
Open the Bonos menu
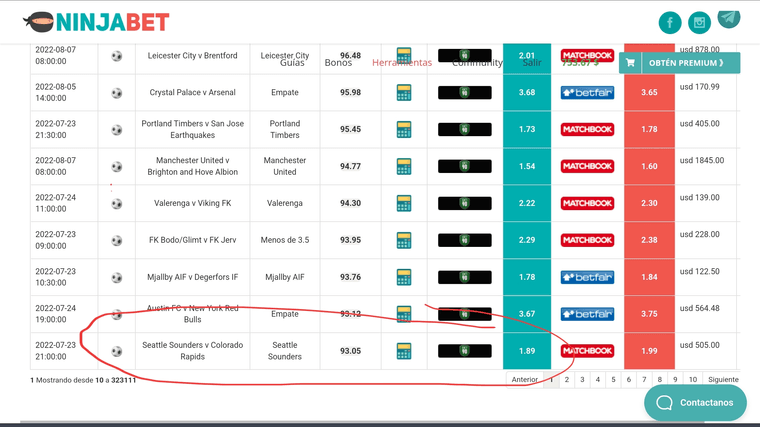click(x=338, y=63)
